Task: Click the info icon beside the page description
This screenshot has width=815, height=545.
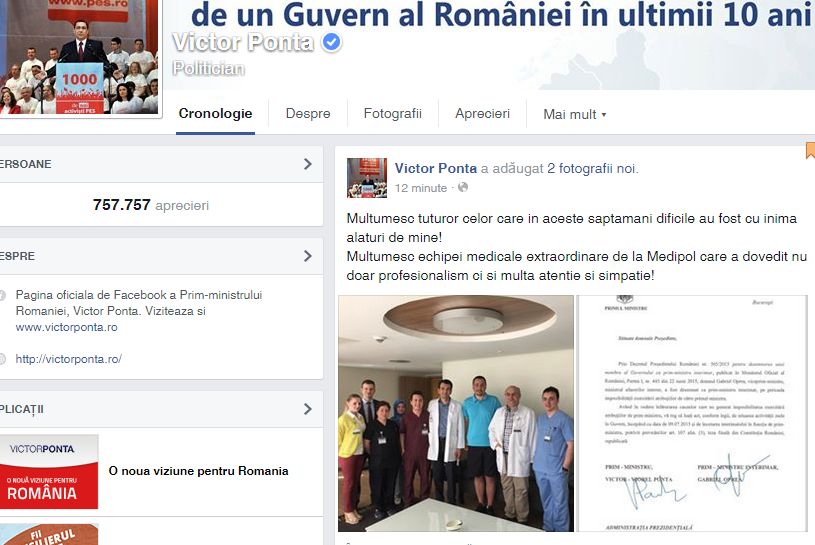Action: (x=2, y=296)
